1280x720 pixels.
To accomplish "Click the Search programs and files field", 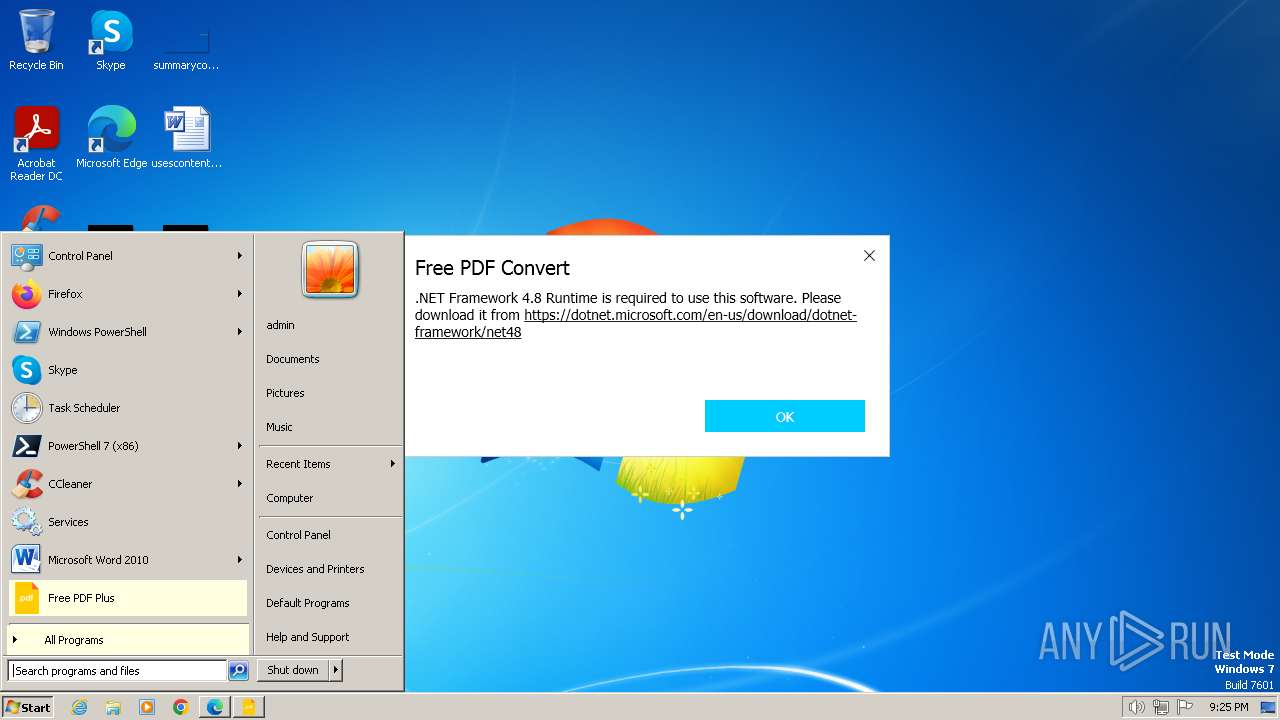I will click(117, 671).
